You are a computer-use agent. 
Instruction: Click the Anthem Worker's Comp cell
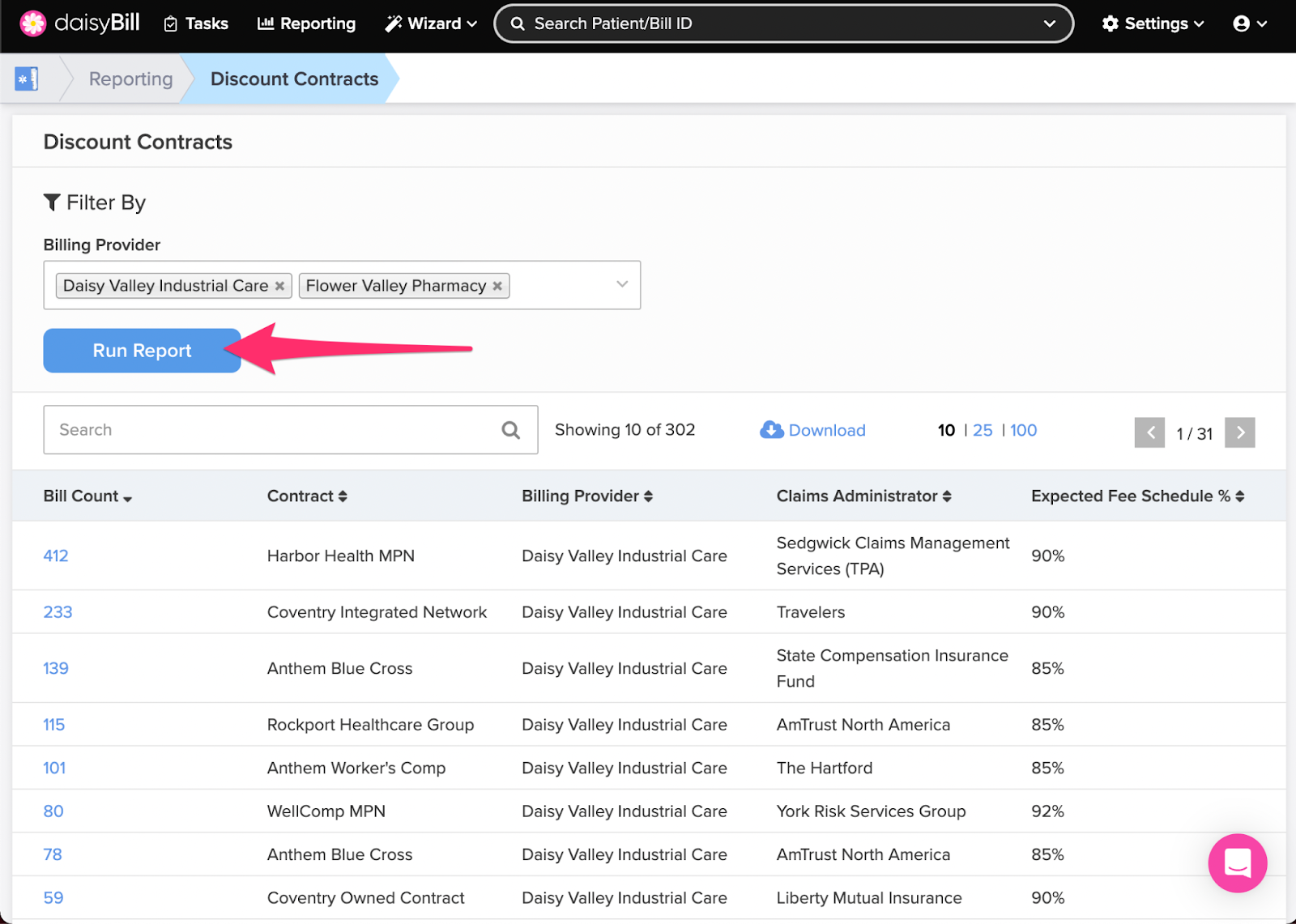(x=356, y=768)
